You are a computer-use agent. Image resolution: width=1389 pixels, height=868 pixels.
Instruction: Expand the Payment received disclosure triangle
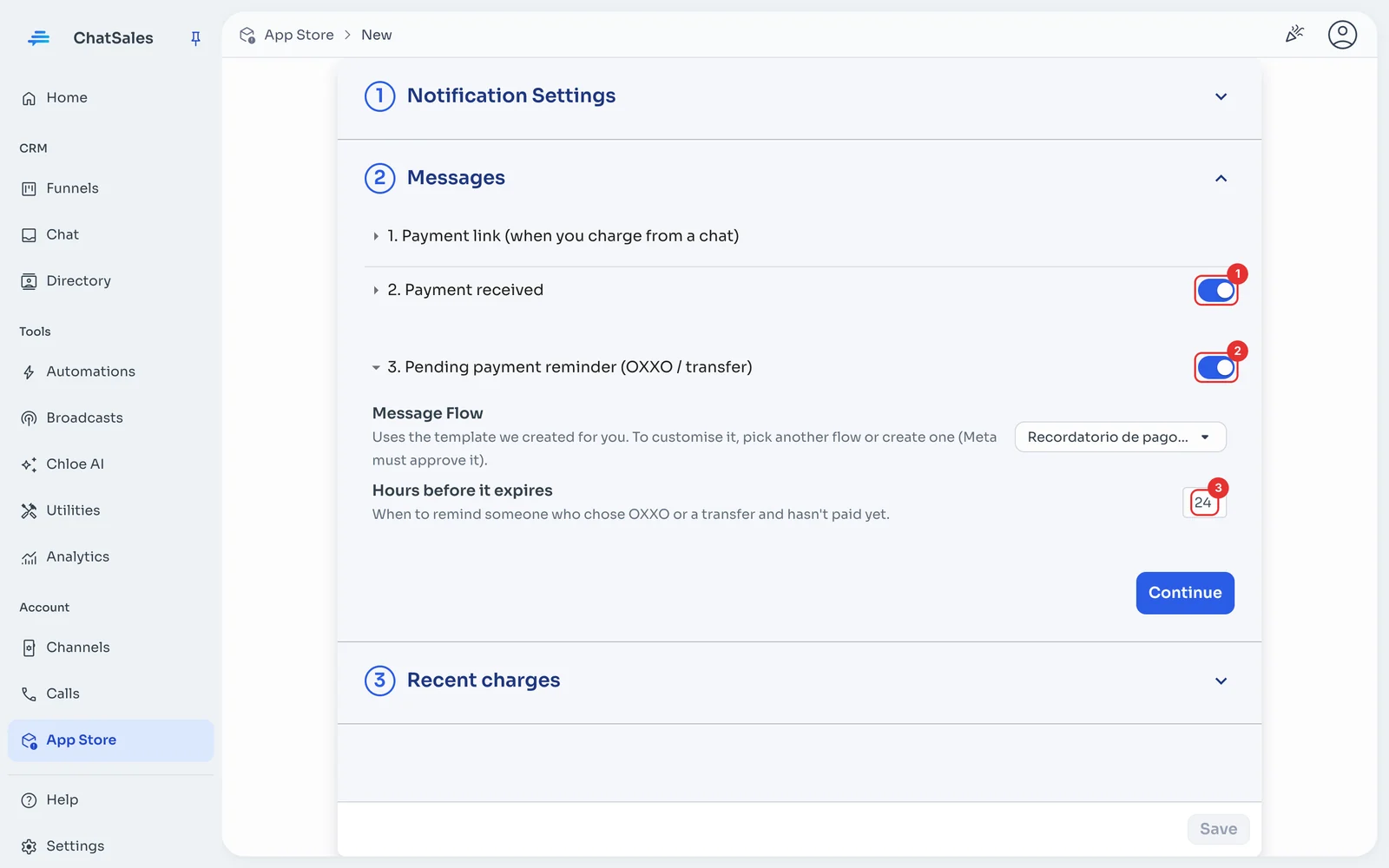(376, 290)
